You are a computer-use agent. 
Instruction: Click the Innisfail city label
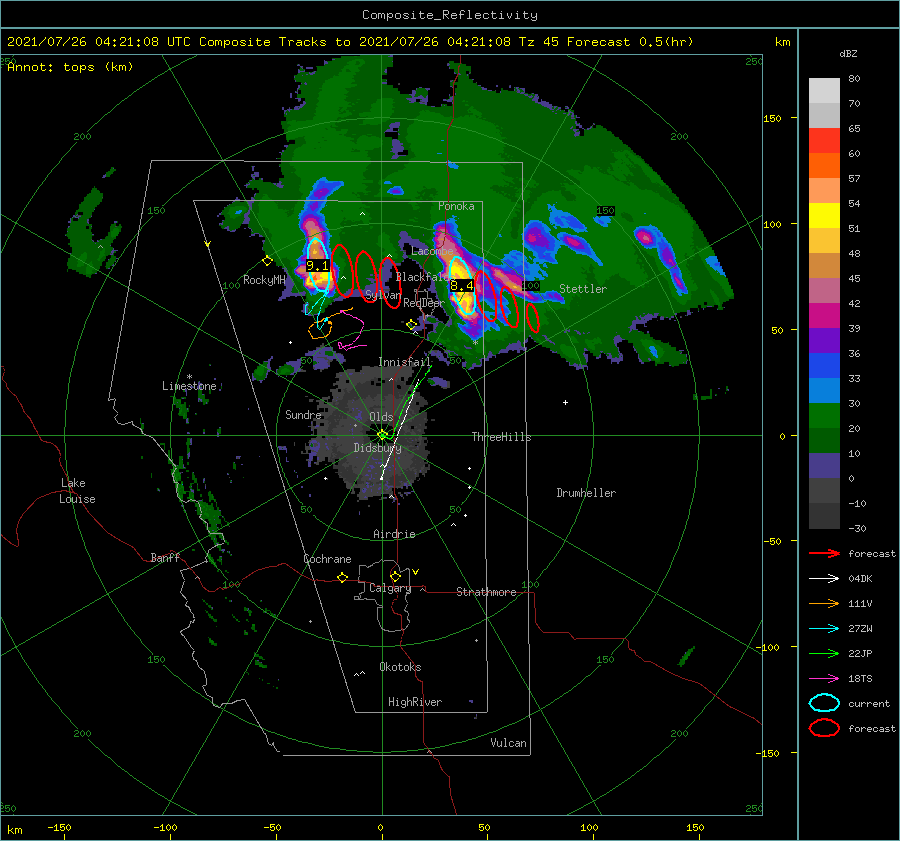(404, 362)
